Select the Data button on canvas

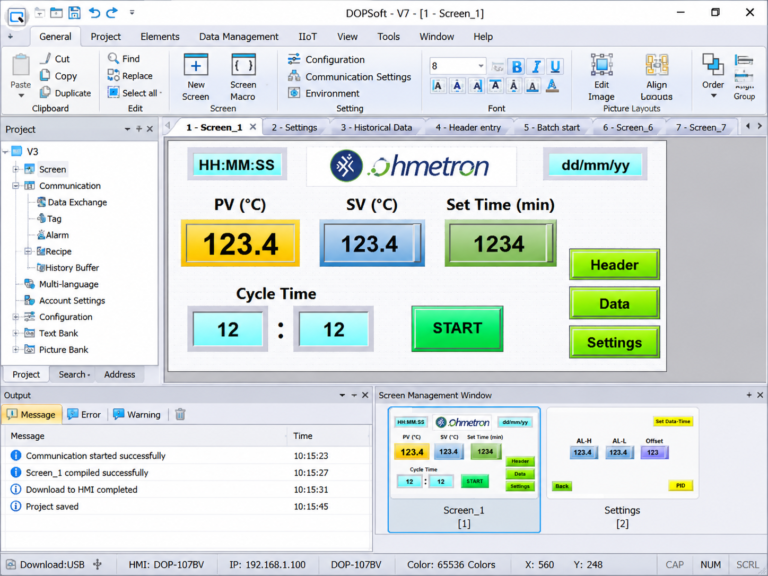[614, 303]
